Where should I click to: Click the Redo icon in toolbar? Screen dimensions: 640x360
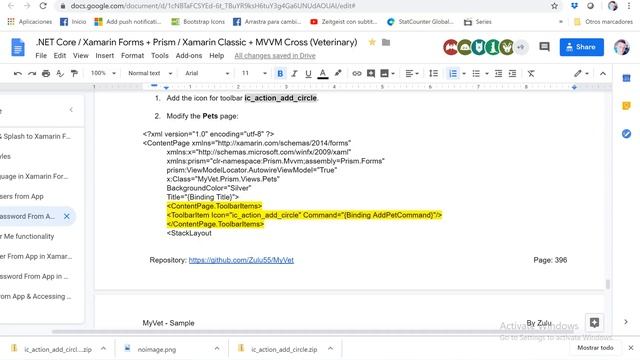(32, 73)
